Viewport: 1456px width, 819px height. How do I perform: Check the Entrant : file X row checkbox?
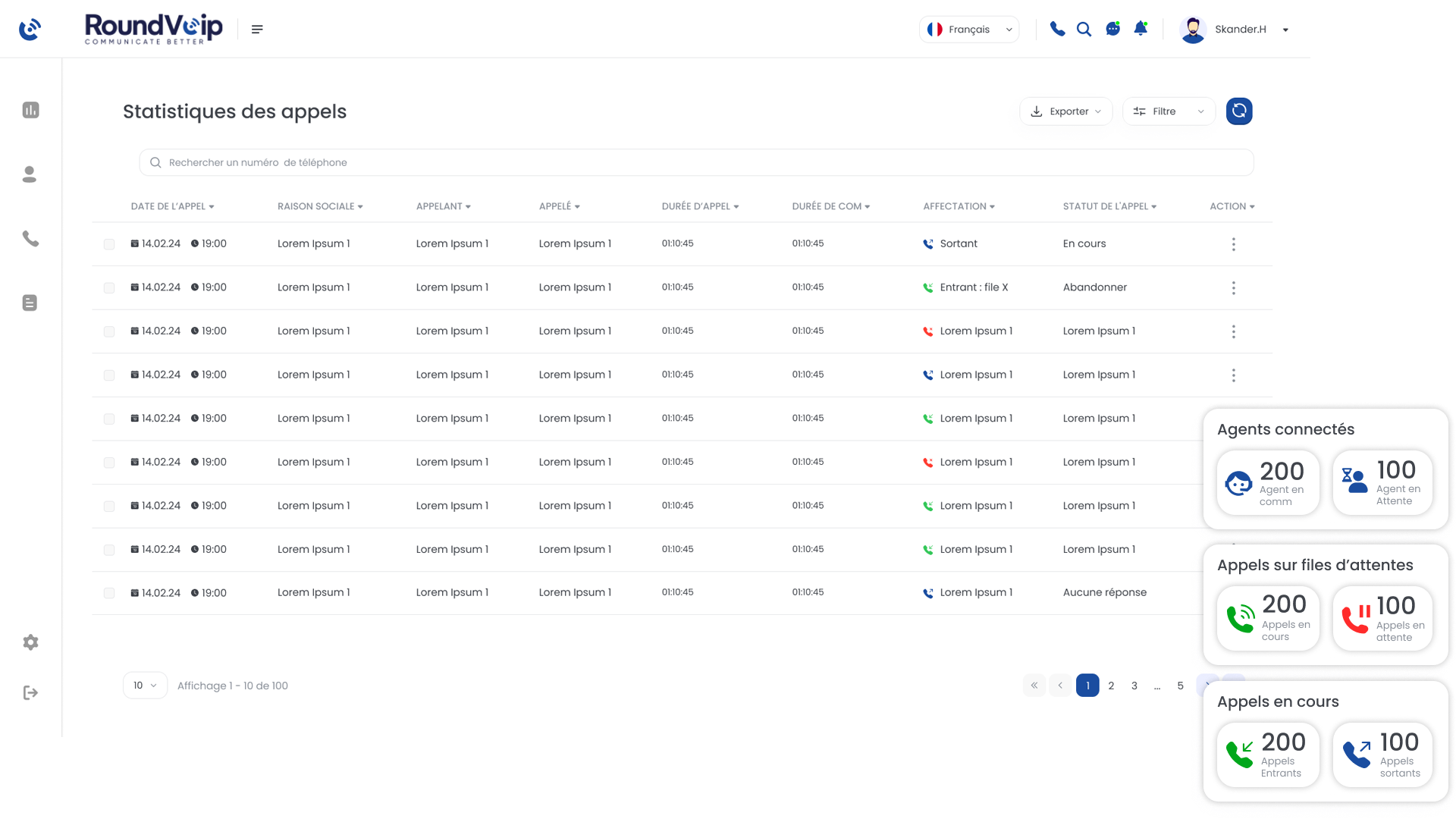109,288
